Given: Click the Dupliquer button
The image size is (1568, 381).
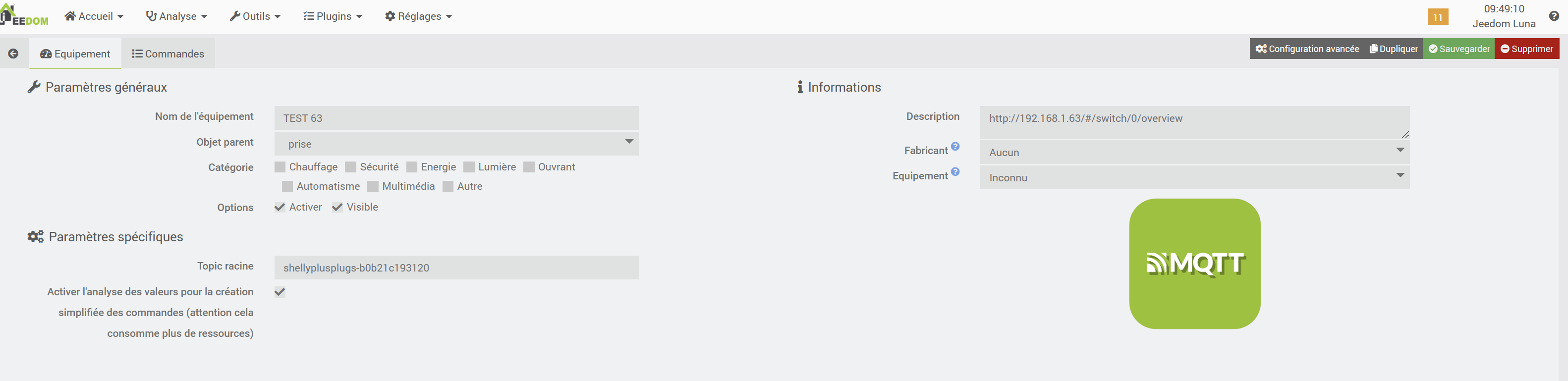Looking at the screenshot, I should click(x=1393, y=49).
